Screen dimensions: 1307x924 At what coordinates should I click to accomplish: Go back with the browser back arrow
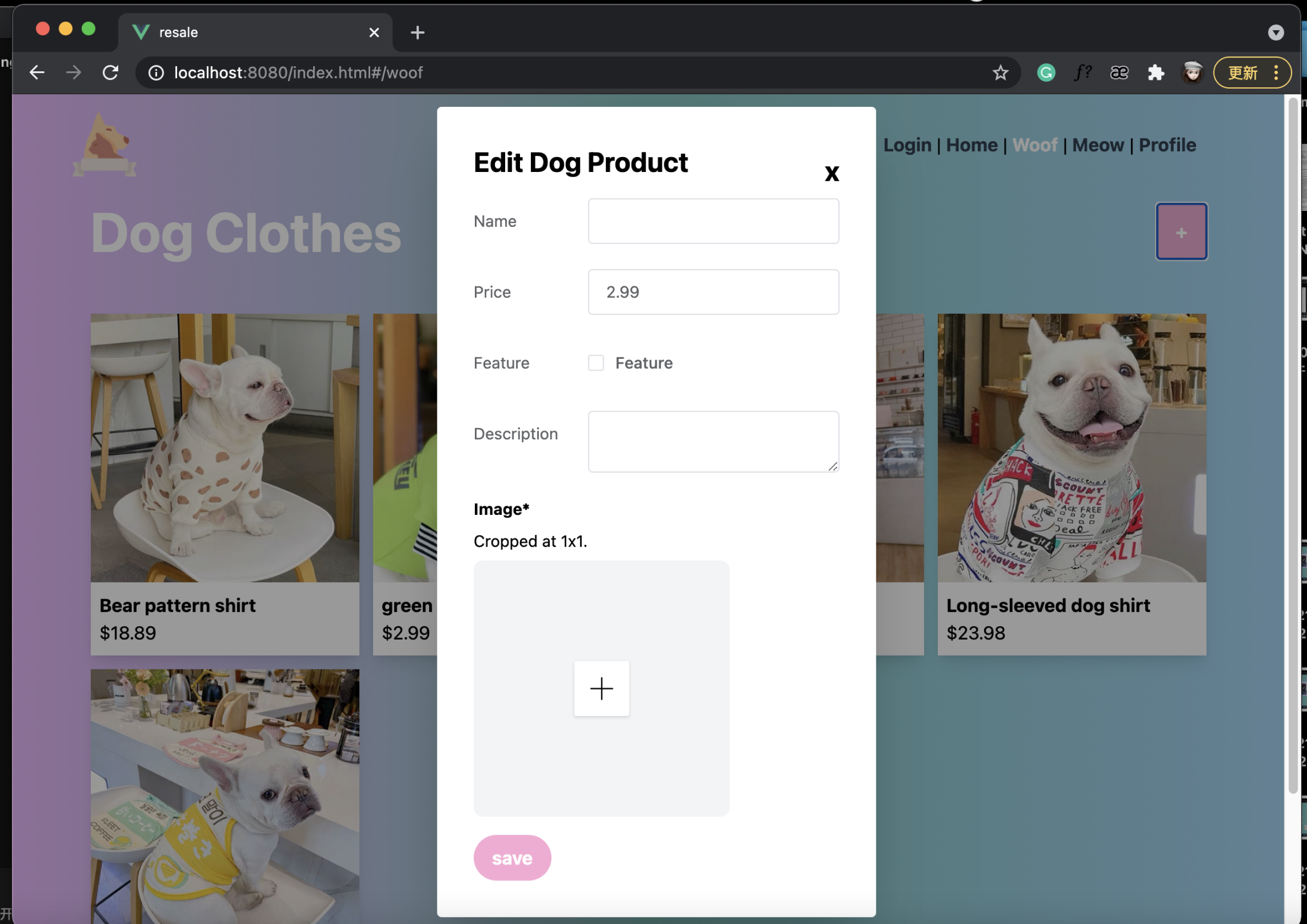click(x=37, y=73)
